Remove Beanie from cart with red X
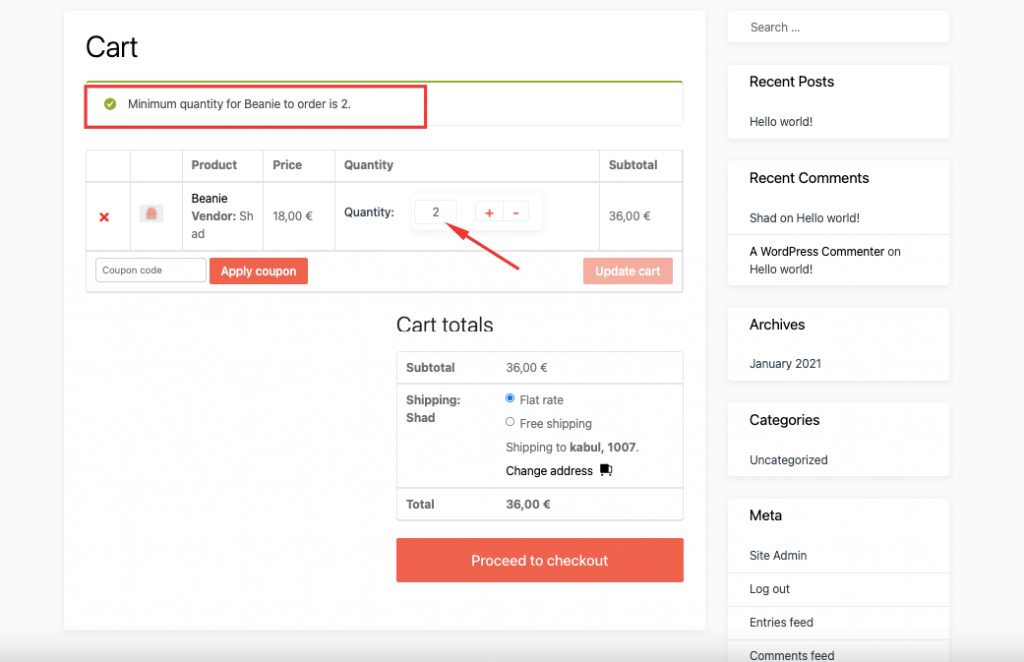Screen dimensions: 1024x662 coord(104,217)
